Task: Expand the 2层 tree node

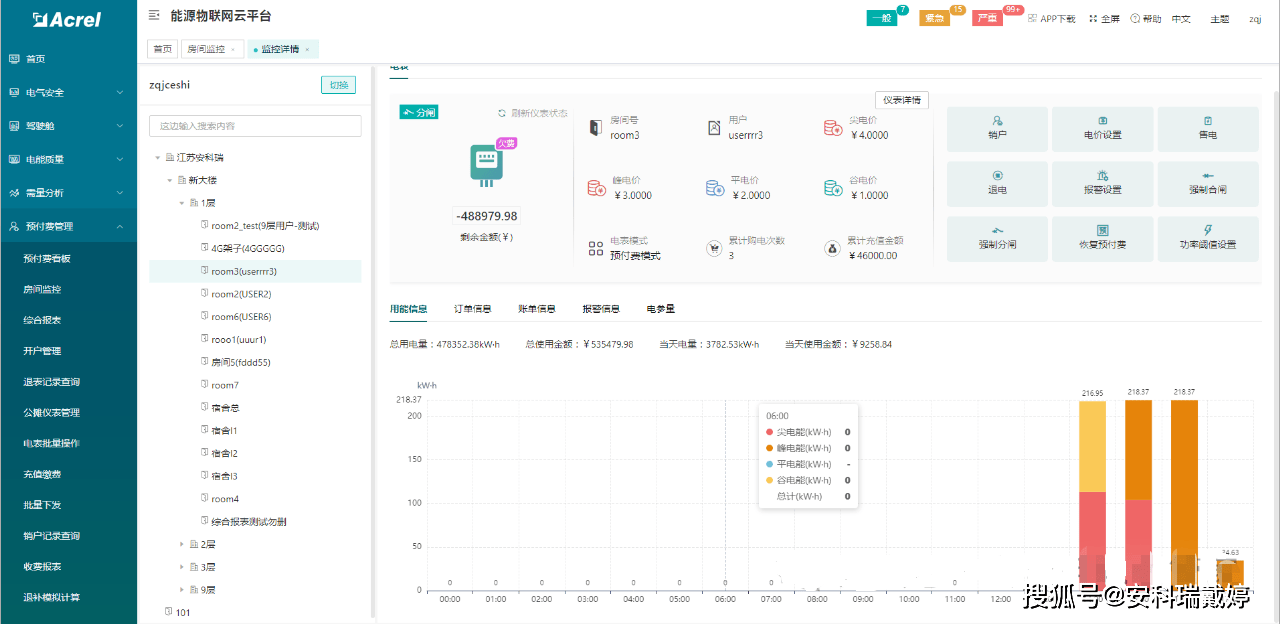Action: (x=182, y=544)
